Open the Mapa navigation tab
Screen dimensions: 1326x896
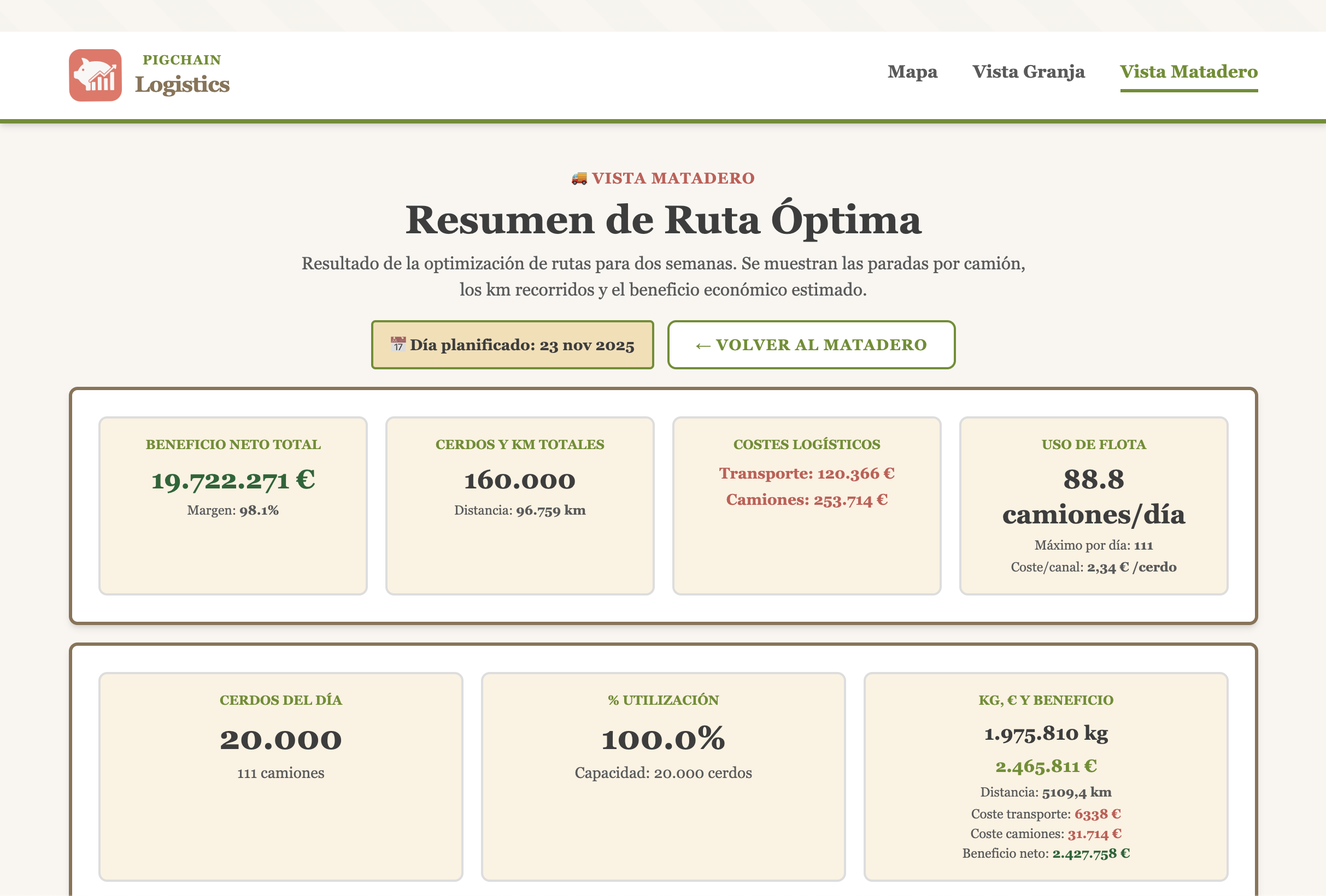click(912, 72)
